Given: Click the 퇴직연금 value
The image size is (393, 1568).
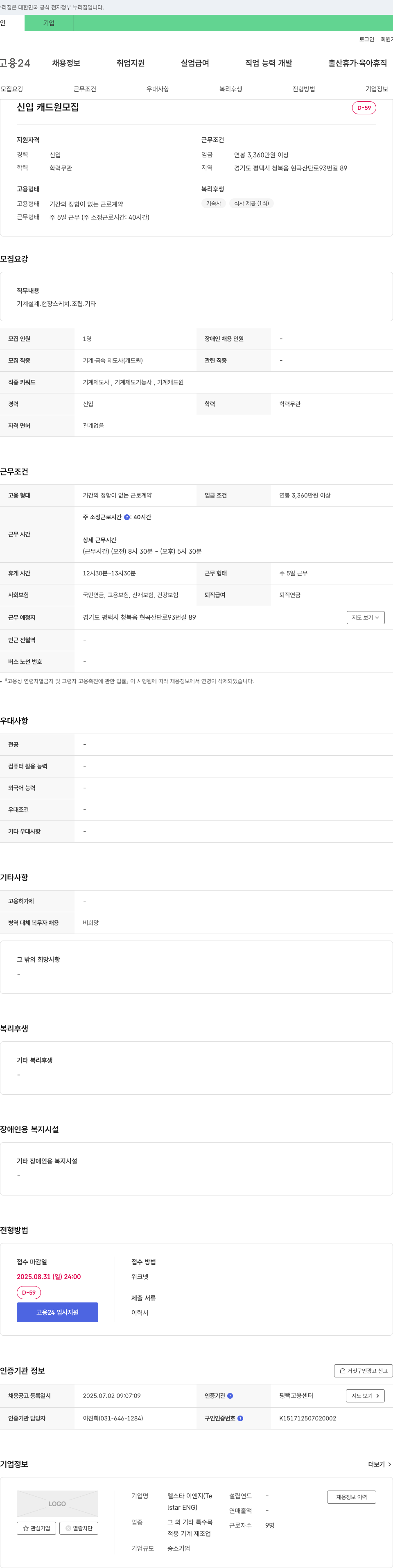Looking at the screenshot, I should 289,595.
